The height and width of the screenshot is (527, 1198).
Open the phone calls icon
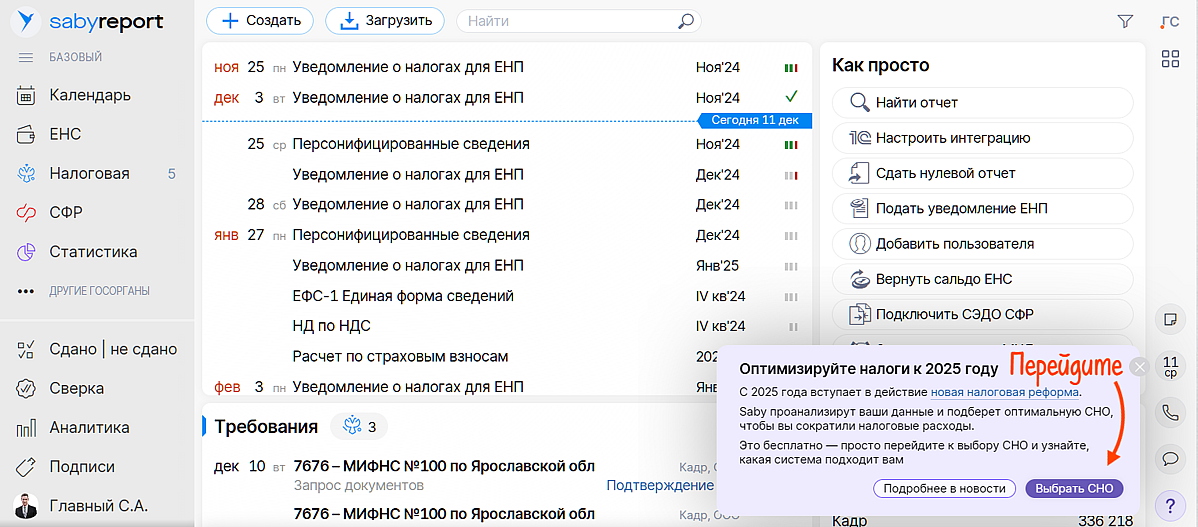click(x=1168, y=412)
